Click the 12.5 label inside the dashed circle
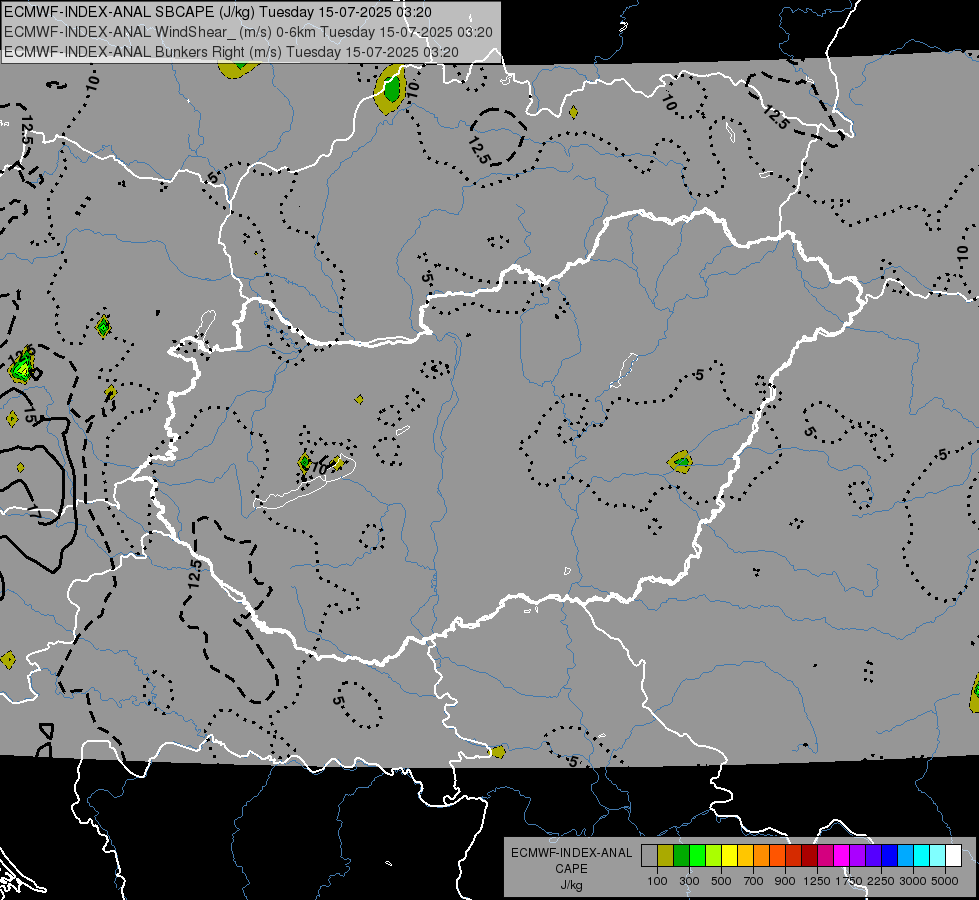 coord(478,151)
